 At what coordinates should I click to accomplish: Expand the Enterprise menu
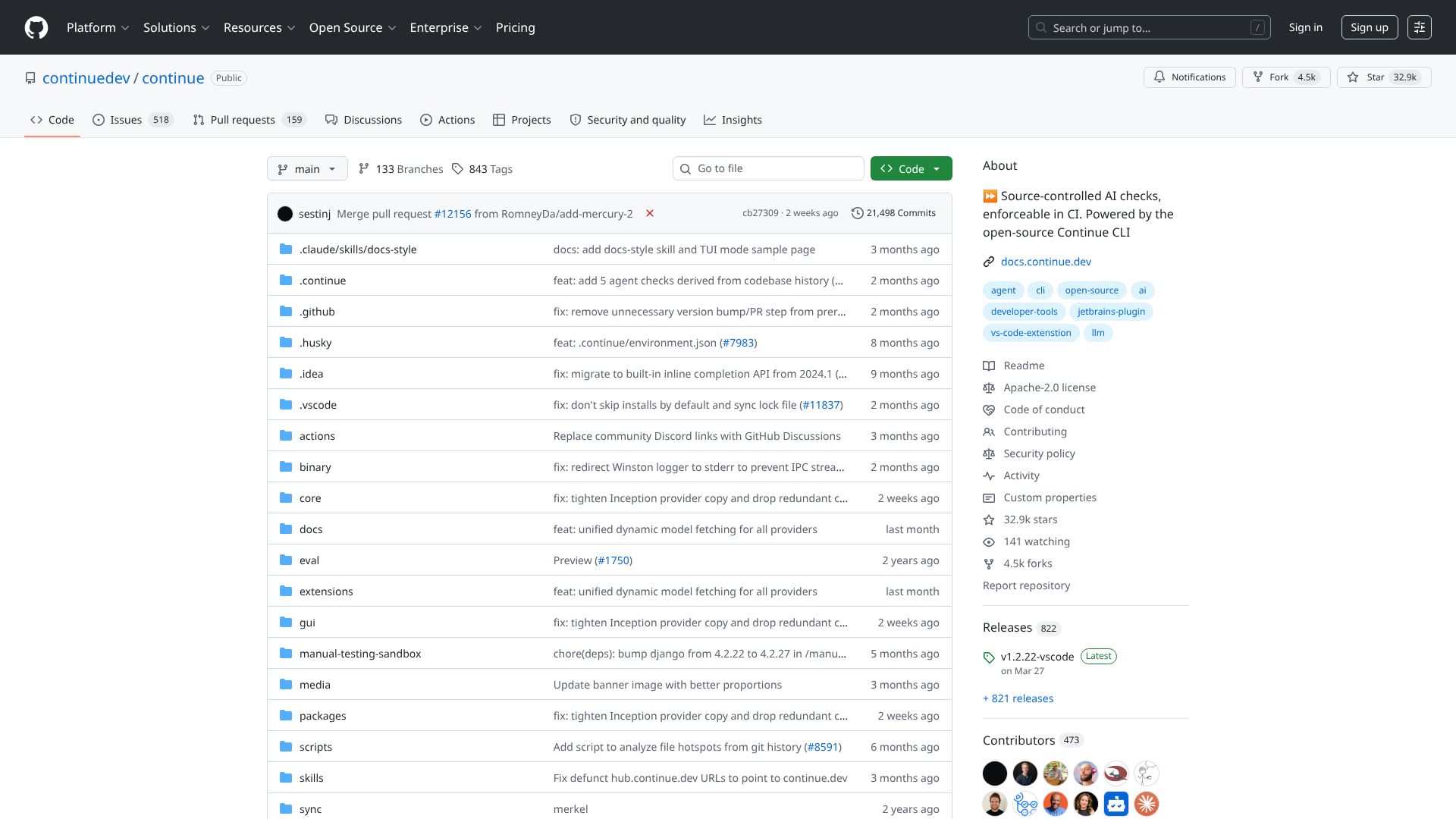(x=446, y=27)
